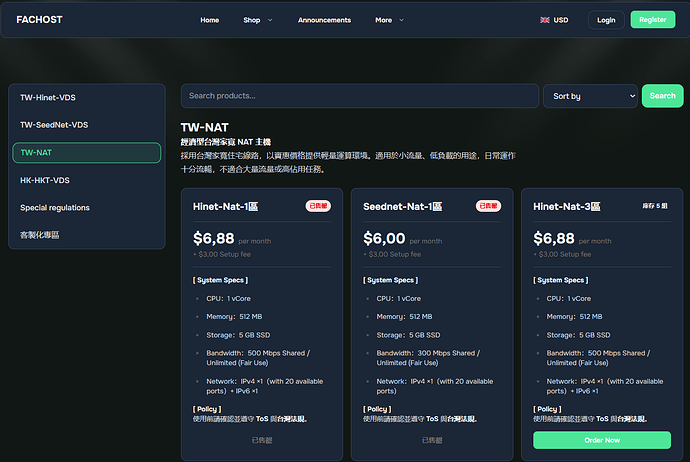Screen dimensions: 690x462
Task: Select the TW-NAT category
Action: [x=87, y=153]
